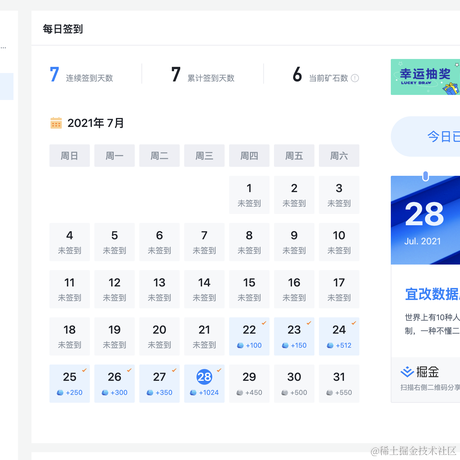This screenshot has width=460, height=460.
Task: Click the checkmark on July 22 cell
Action: [264, 323]
